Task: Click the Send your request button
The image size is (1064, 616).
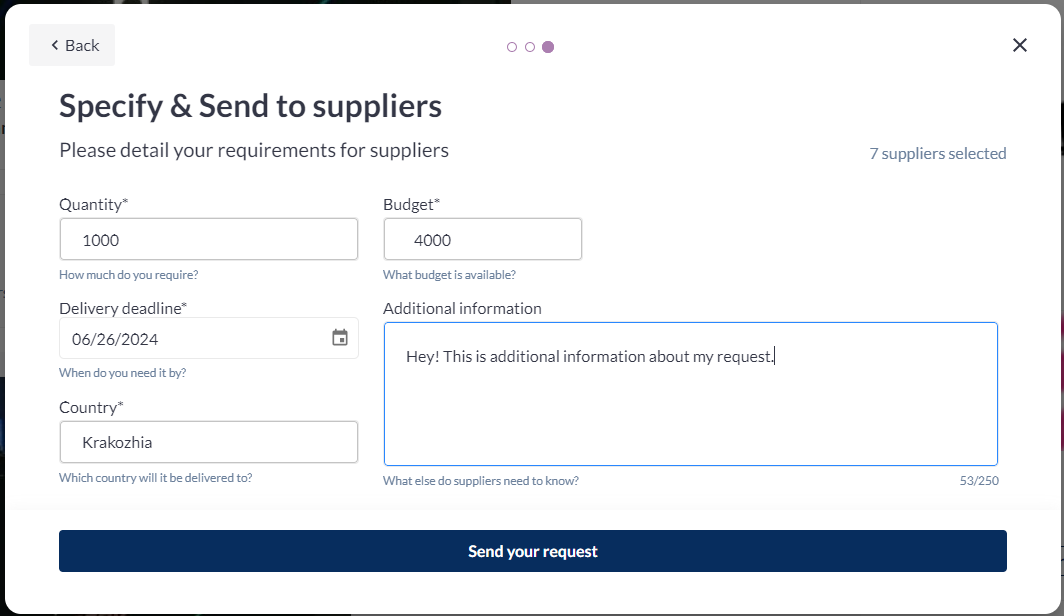Action: (532, 551)
